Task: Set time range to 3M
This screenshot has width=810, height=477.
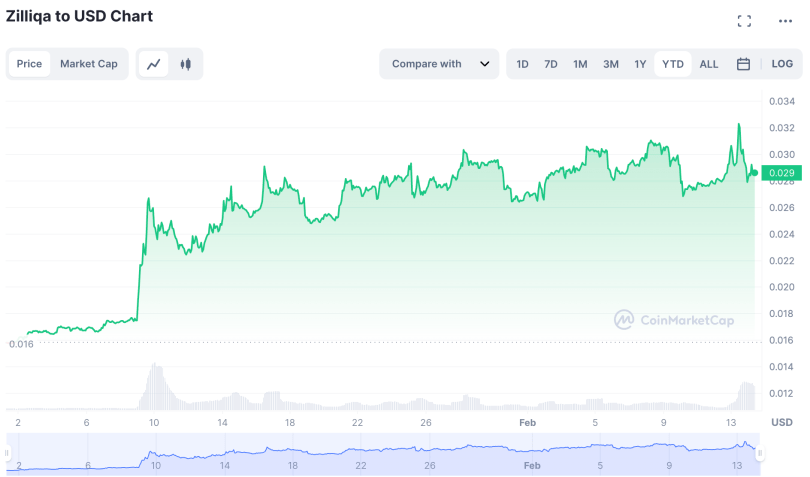Action: [x=611, y=64]
